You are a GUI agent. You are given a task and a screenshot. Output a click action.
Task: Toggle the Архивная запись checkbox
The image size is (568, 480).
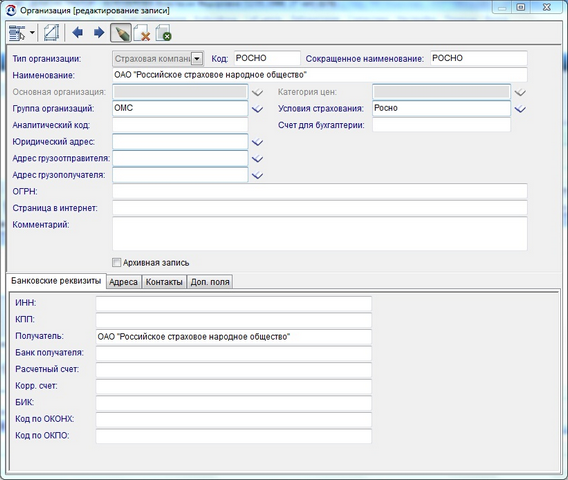(116, 263)
